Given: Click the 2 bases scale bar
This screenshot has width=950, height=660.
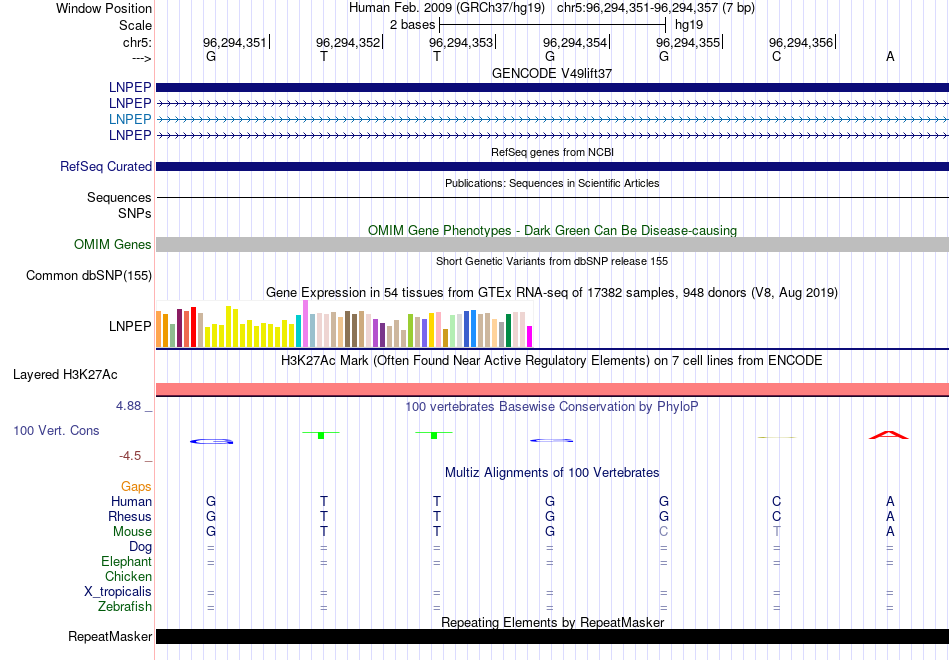Looking at the screenshot, I should click(553, 25).
